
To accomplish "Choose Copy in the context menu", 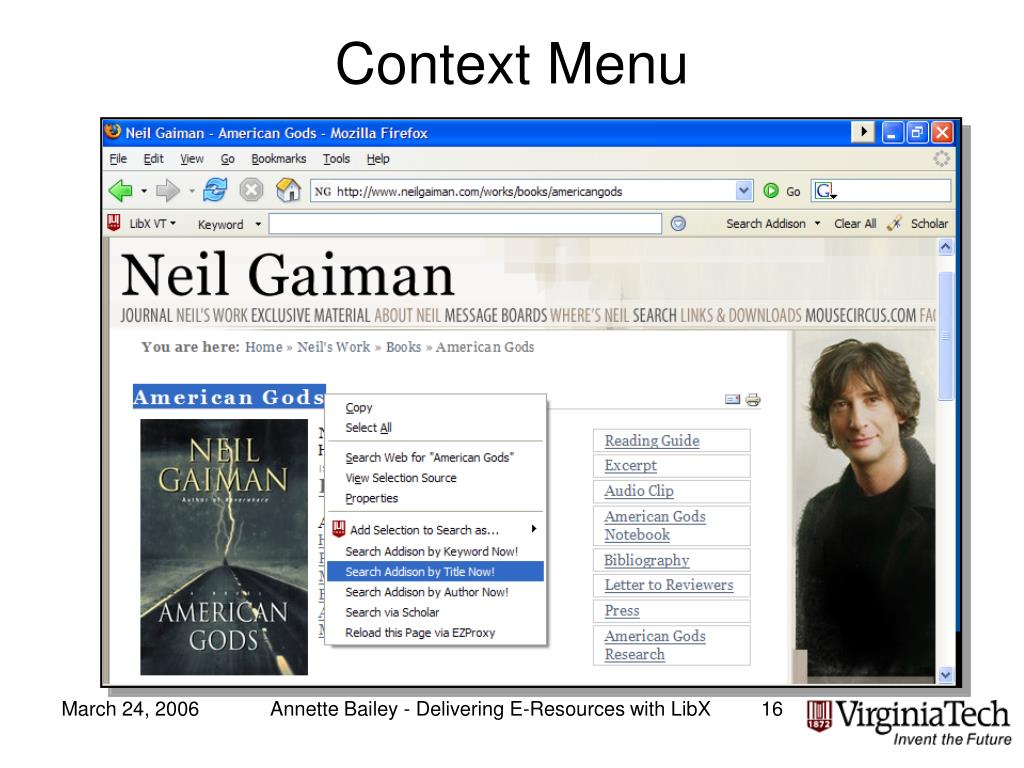I will (x=435, y=408).
